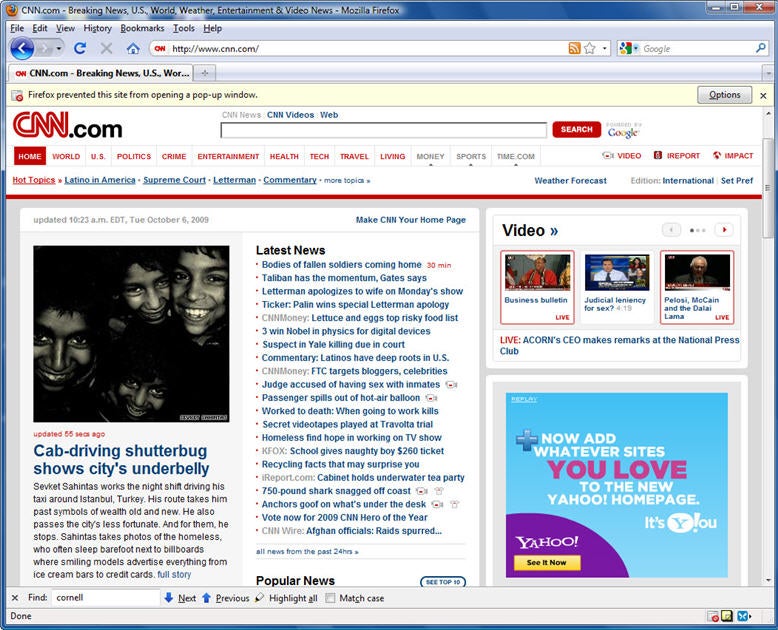Open 3 win Nobel in physics story
The width and height of the screenshot is (778, 630).
click(346, 331)
